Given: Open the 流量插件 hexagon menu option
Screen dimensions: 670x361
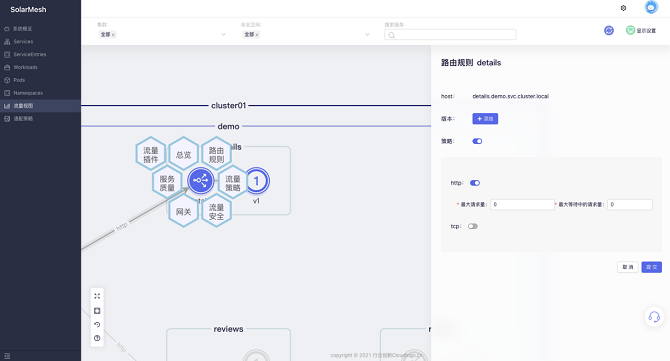Looking at the screenshot, I should click(x=150, y=154).
